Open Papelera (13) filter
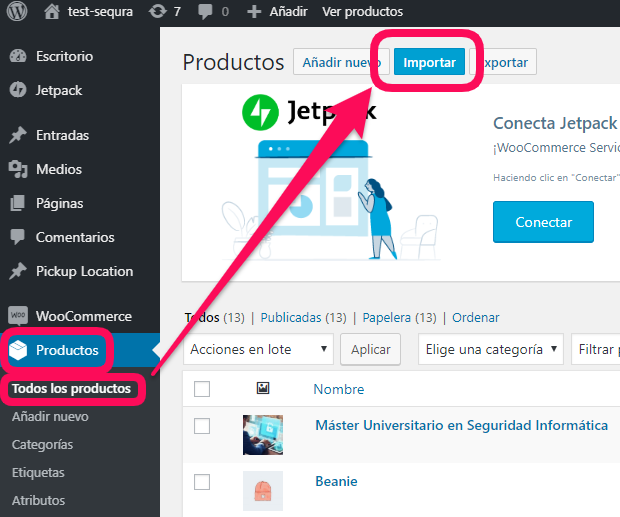 399,317
